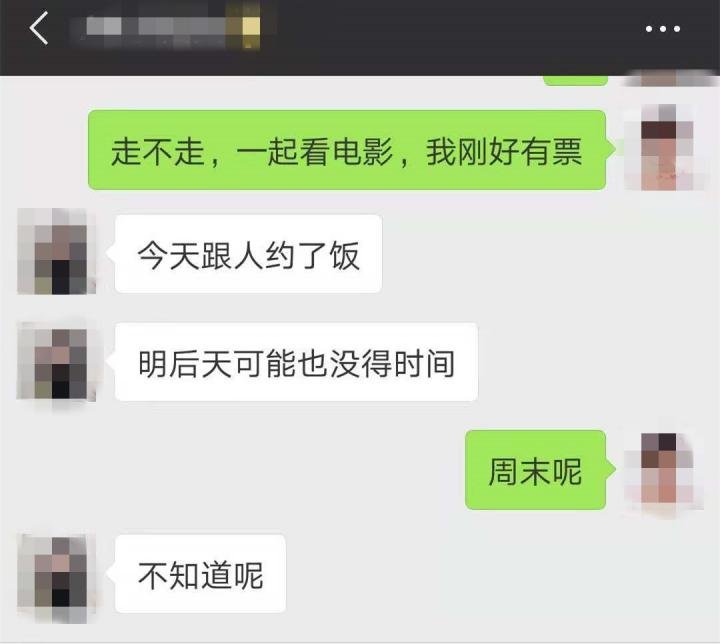Tap the cut-off green bubble below header

[x=575, y=81]
